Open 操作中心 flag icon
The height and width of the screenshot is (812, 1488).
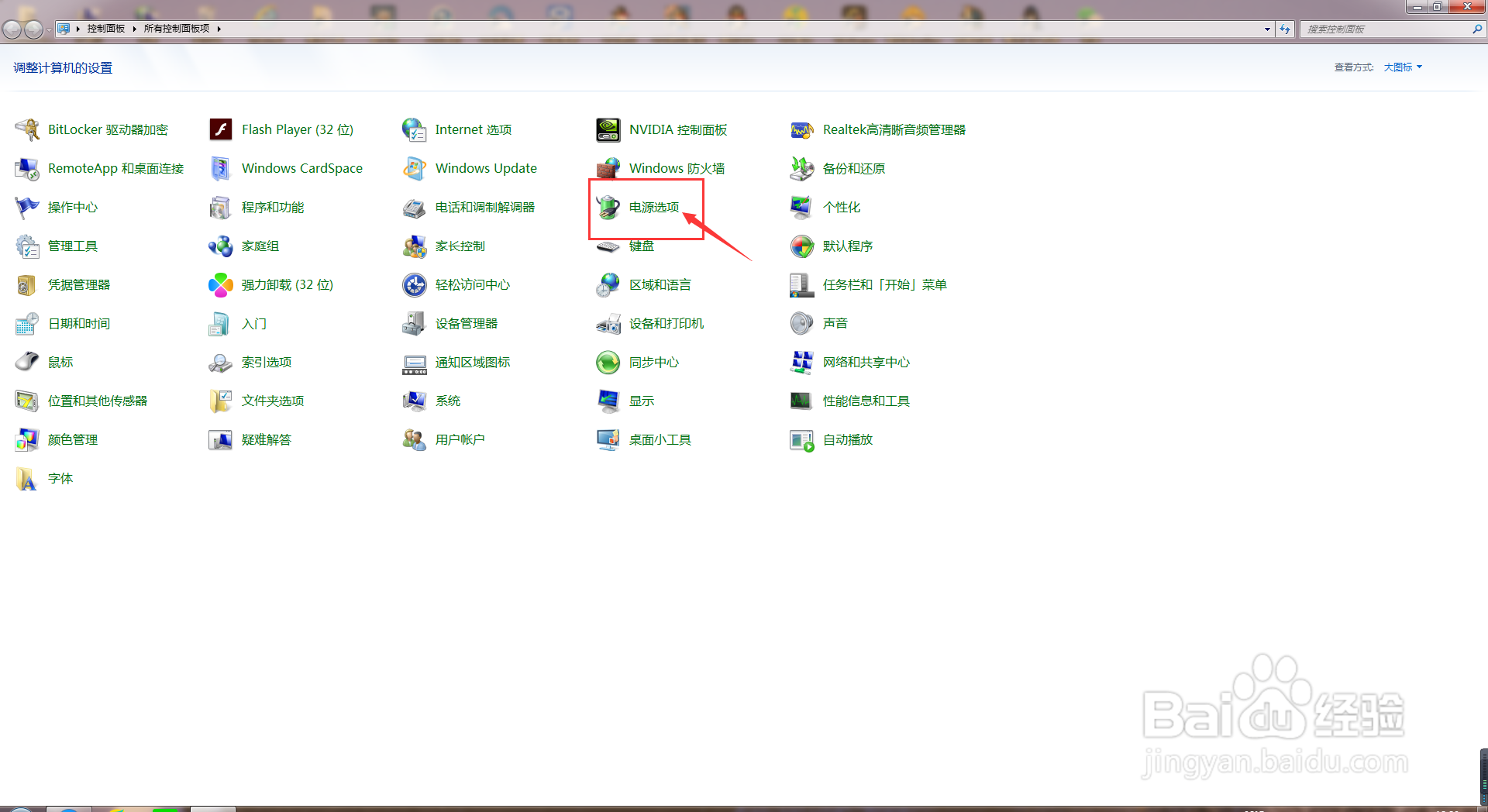coord(27,207)
